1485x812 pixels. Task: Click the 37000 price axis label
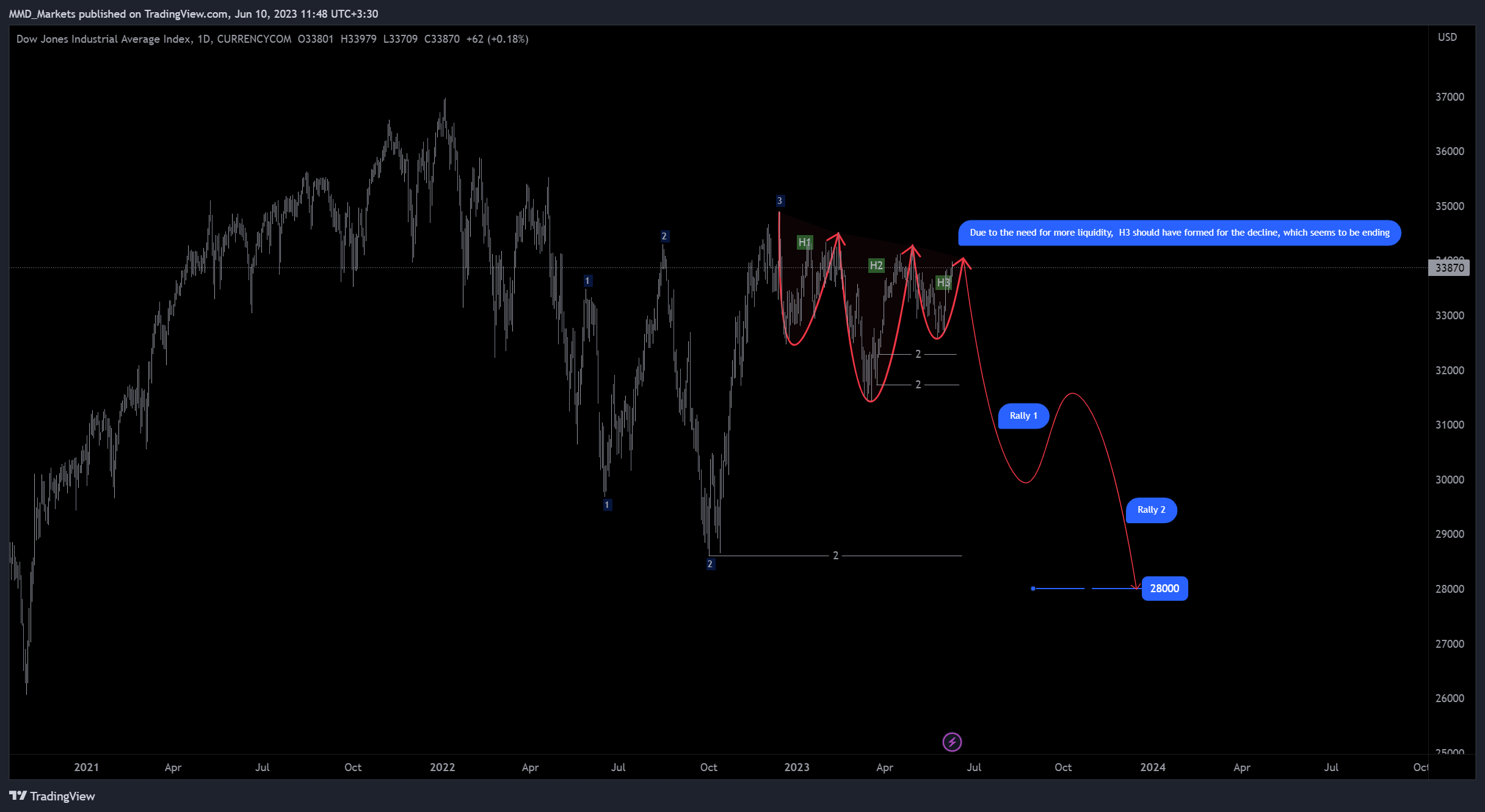[x=1450, y=97]
